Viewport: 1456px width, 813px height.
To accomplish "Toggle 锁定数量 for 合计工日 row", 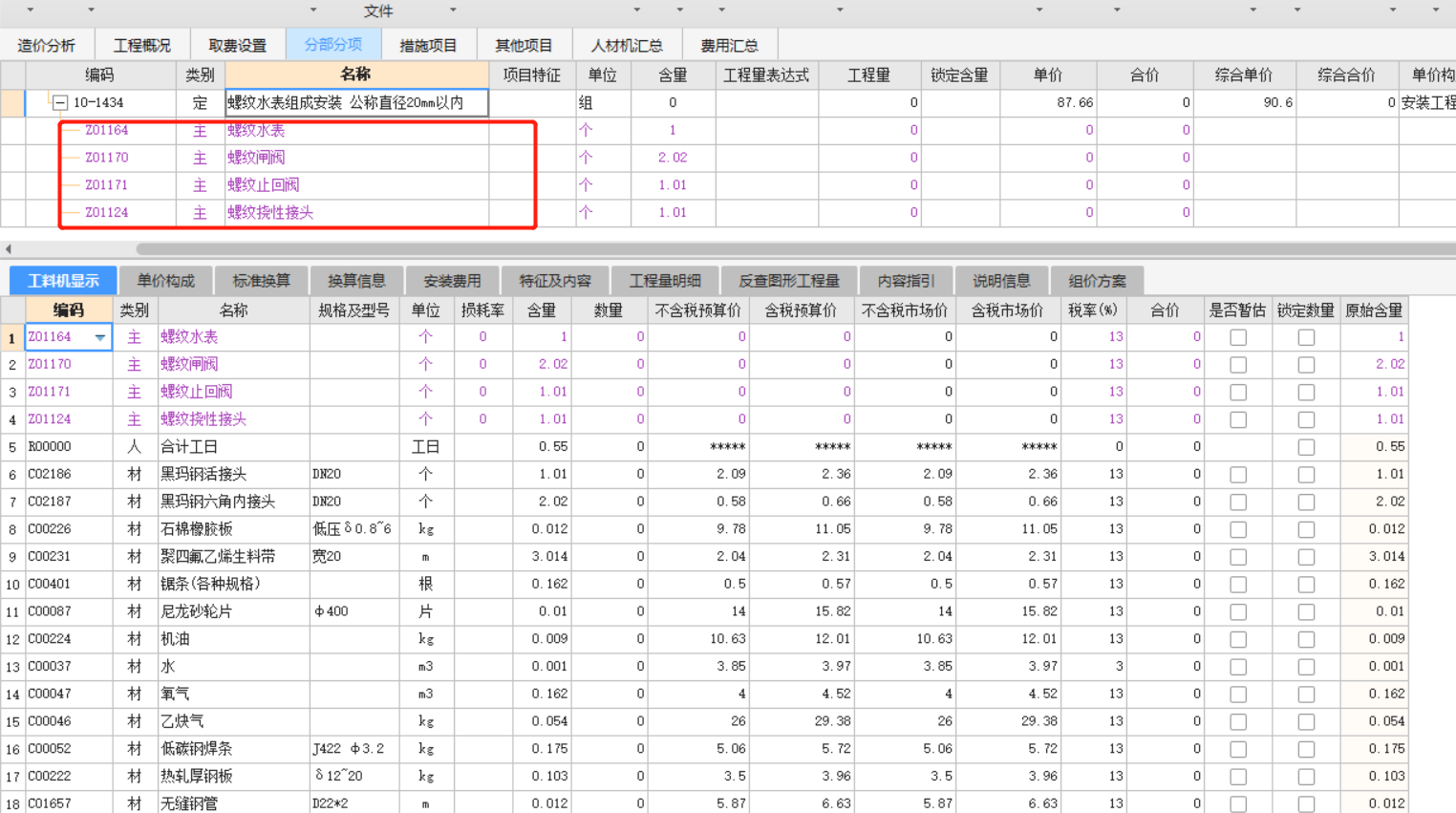I will click(1306, 447).
